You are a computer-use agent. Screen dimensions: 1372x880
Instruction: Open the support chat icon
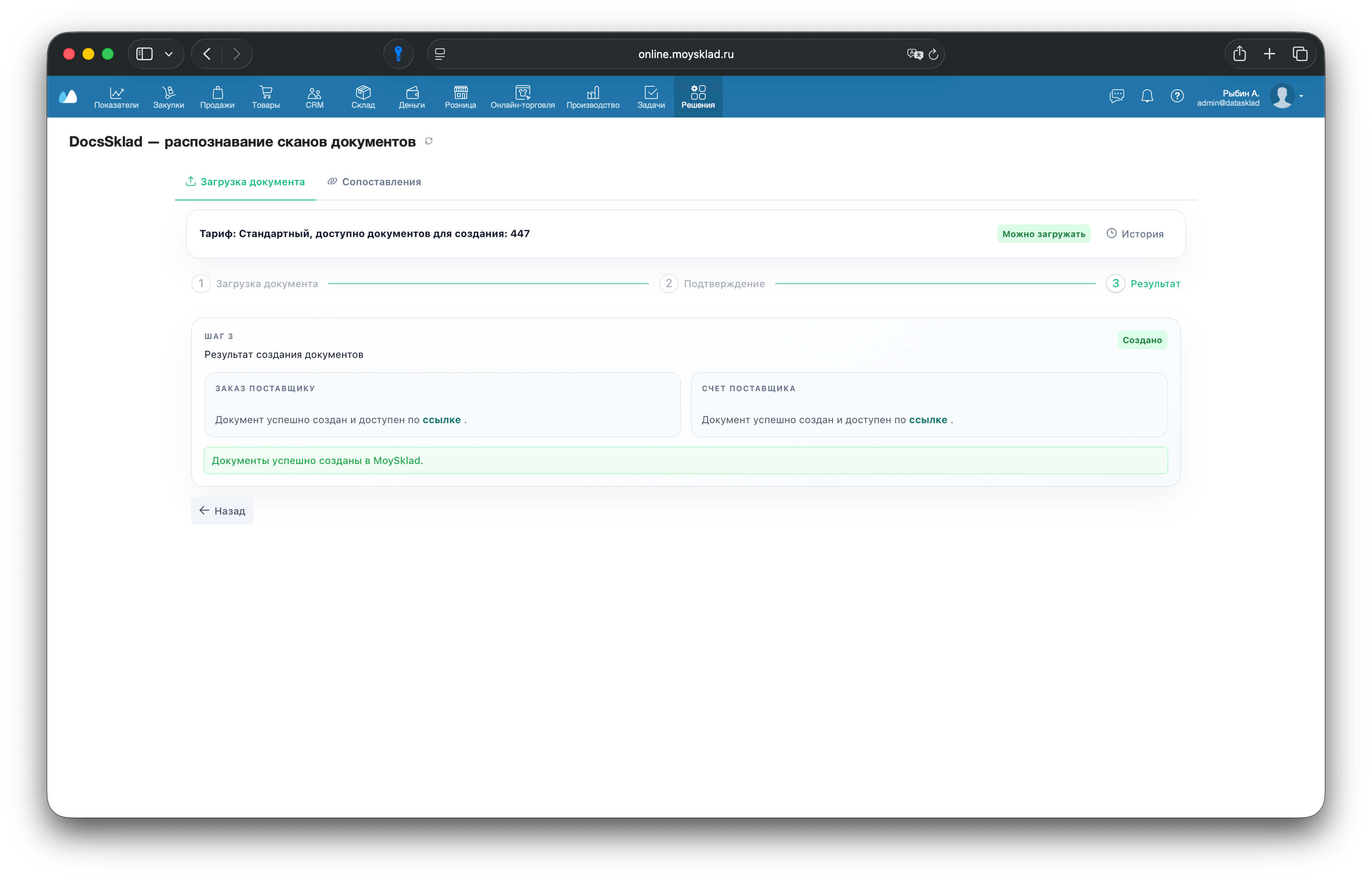pyautogui.click(x=1117, y=96)
